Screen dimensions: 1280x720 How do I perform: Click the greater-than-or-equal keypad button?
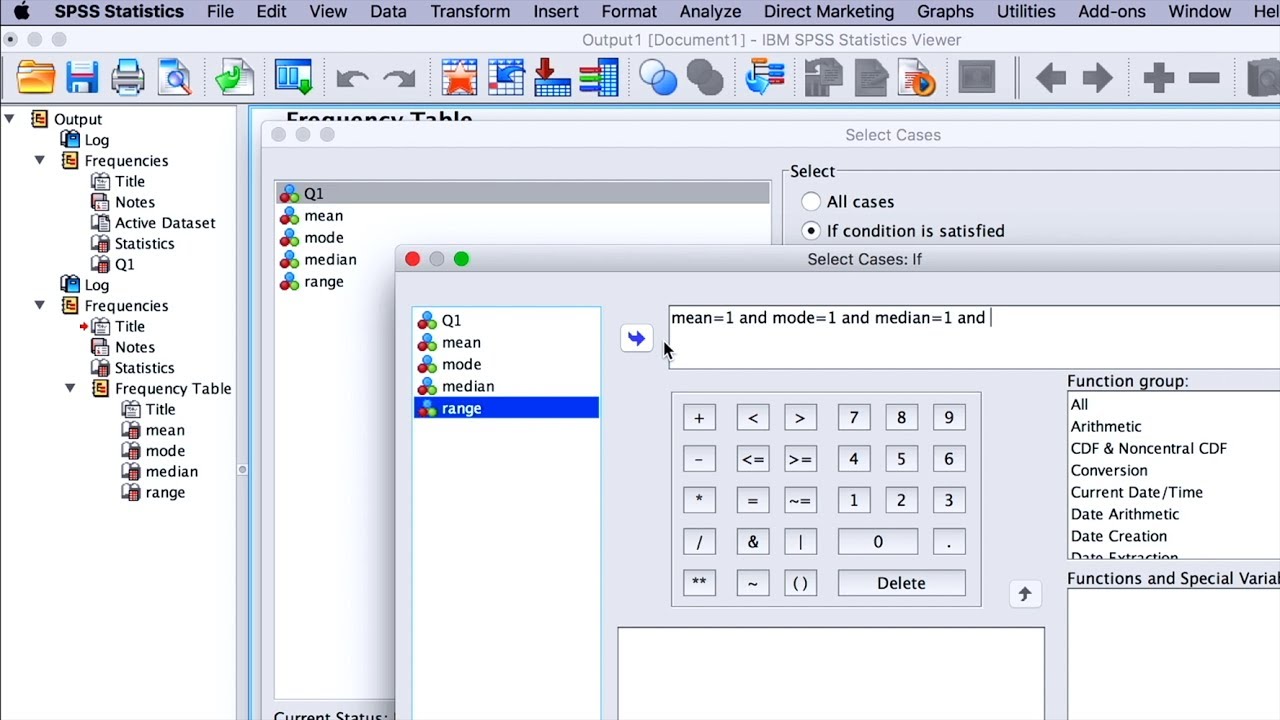pos(800,460)
